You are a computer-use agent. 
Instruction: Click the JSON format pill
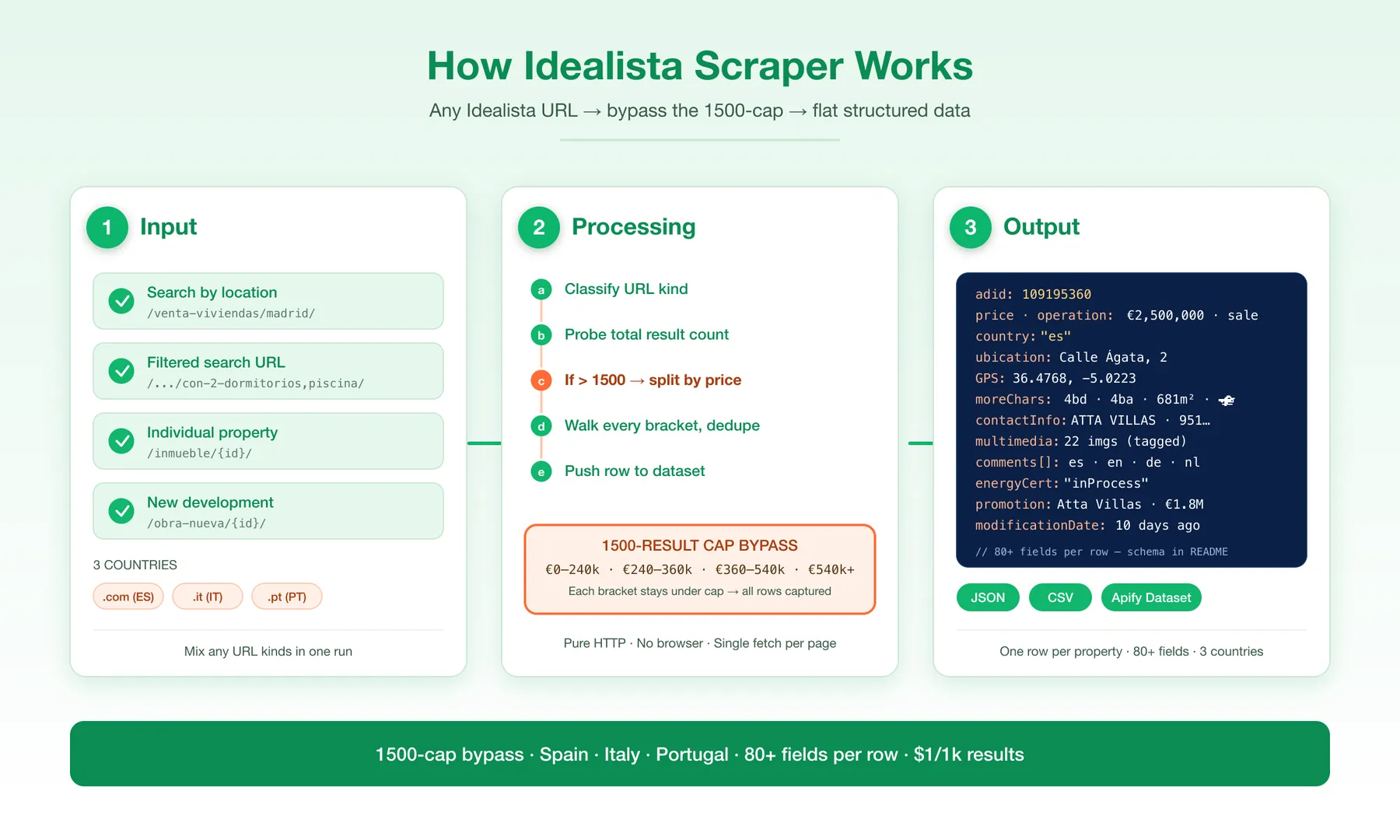tap(988, 597)
